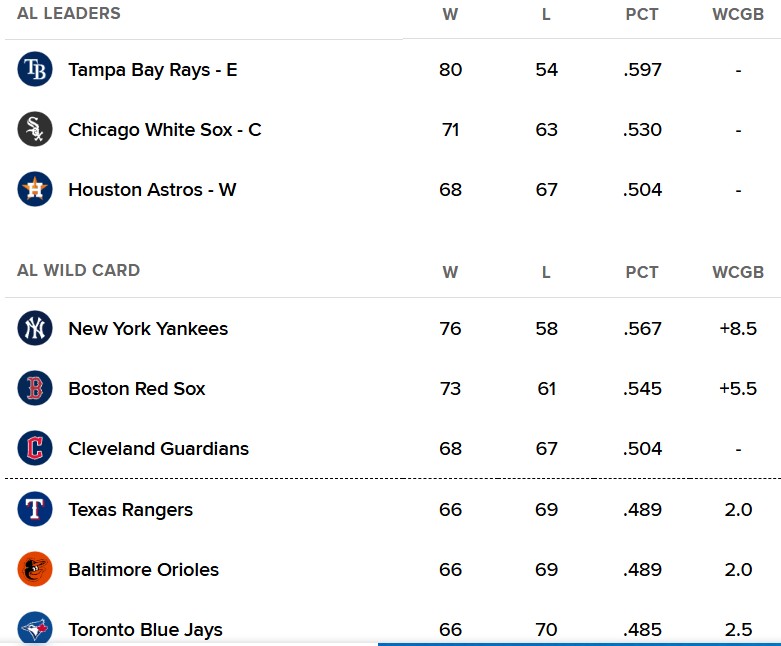
Task: Click the Houston Astros logo
Action: tap(35, 189)
